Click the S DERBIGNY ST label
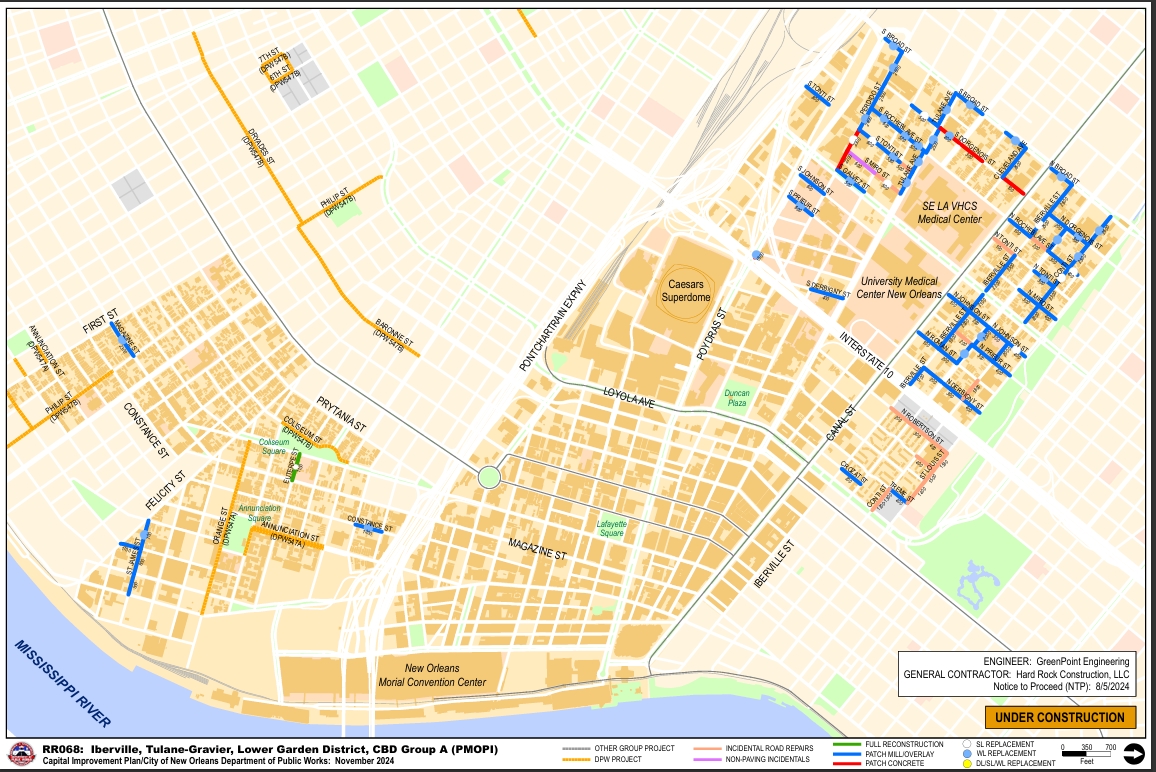The image size is (1156, 772). click(828, 289)
